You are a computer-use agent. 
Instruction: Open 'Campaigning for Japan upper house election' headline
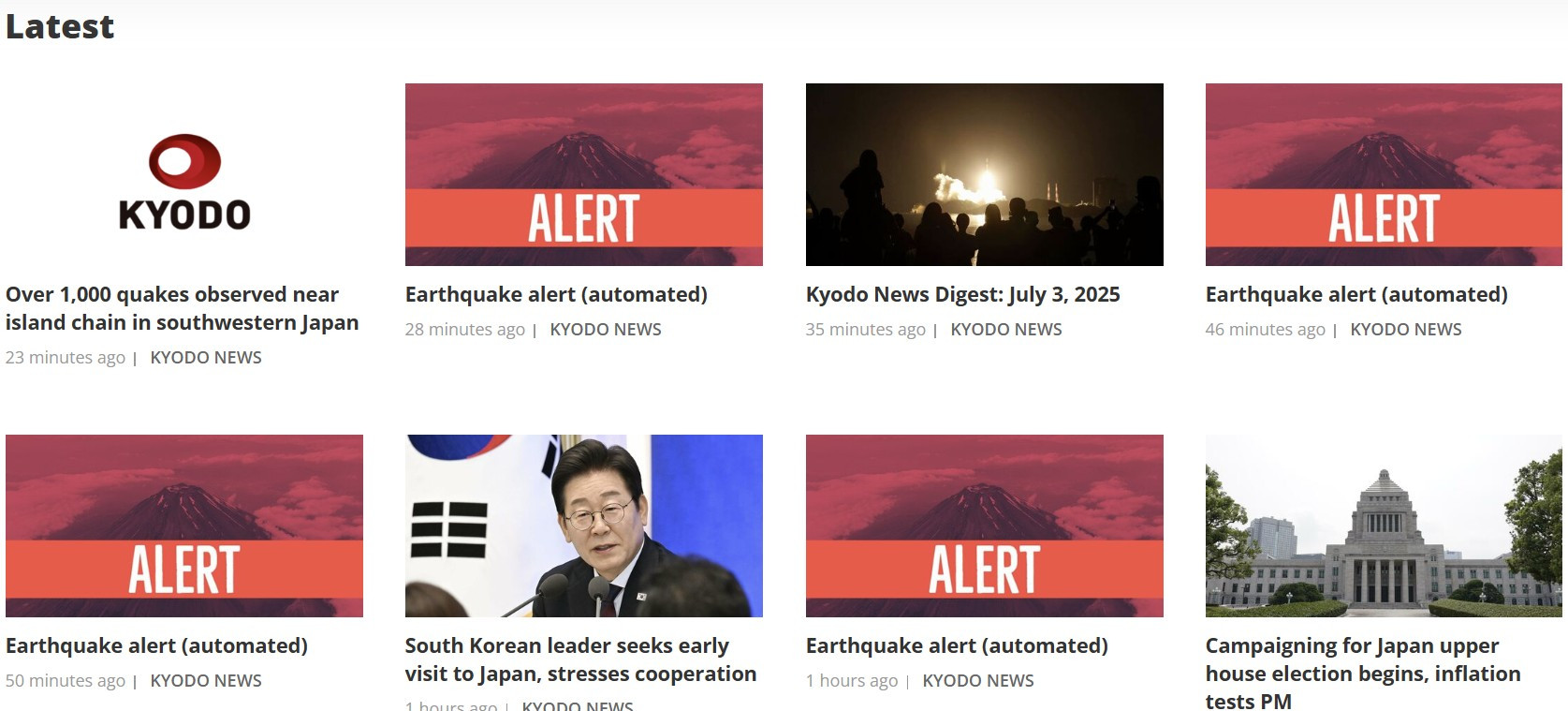[x=1363, y=673]
